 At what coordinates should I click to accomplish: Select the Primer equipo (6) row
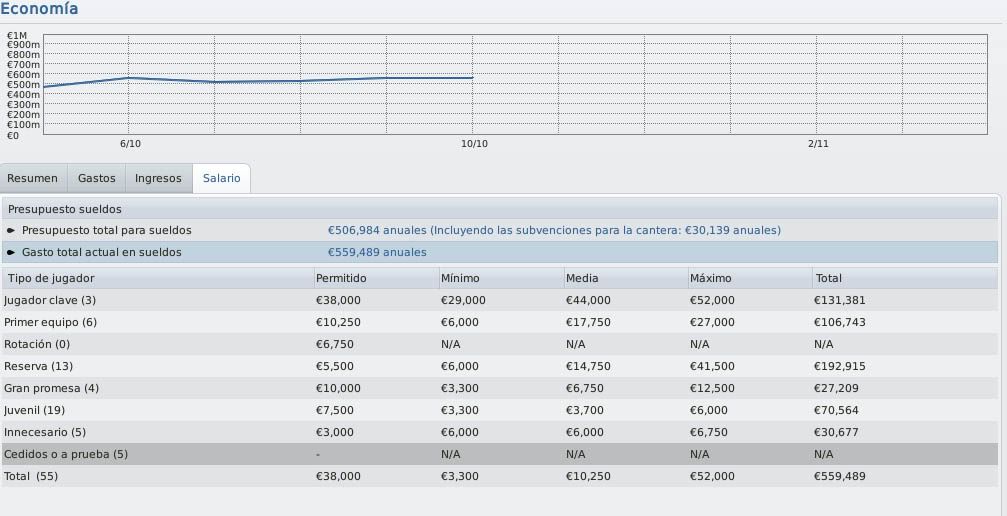pyautogui.click(x=500, y=322)
